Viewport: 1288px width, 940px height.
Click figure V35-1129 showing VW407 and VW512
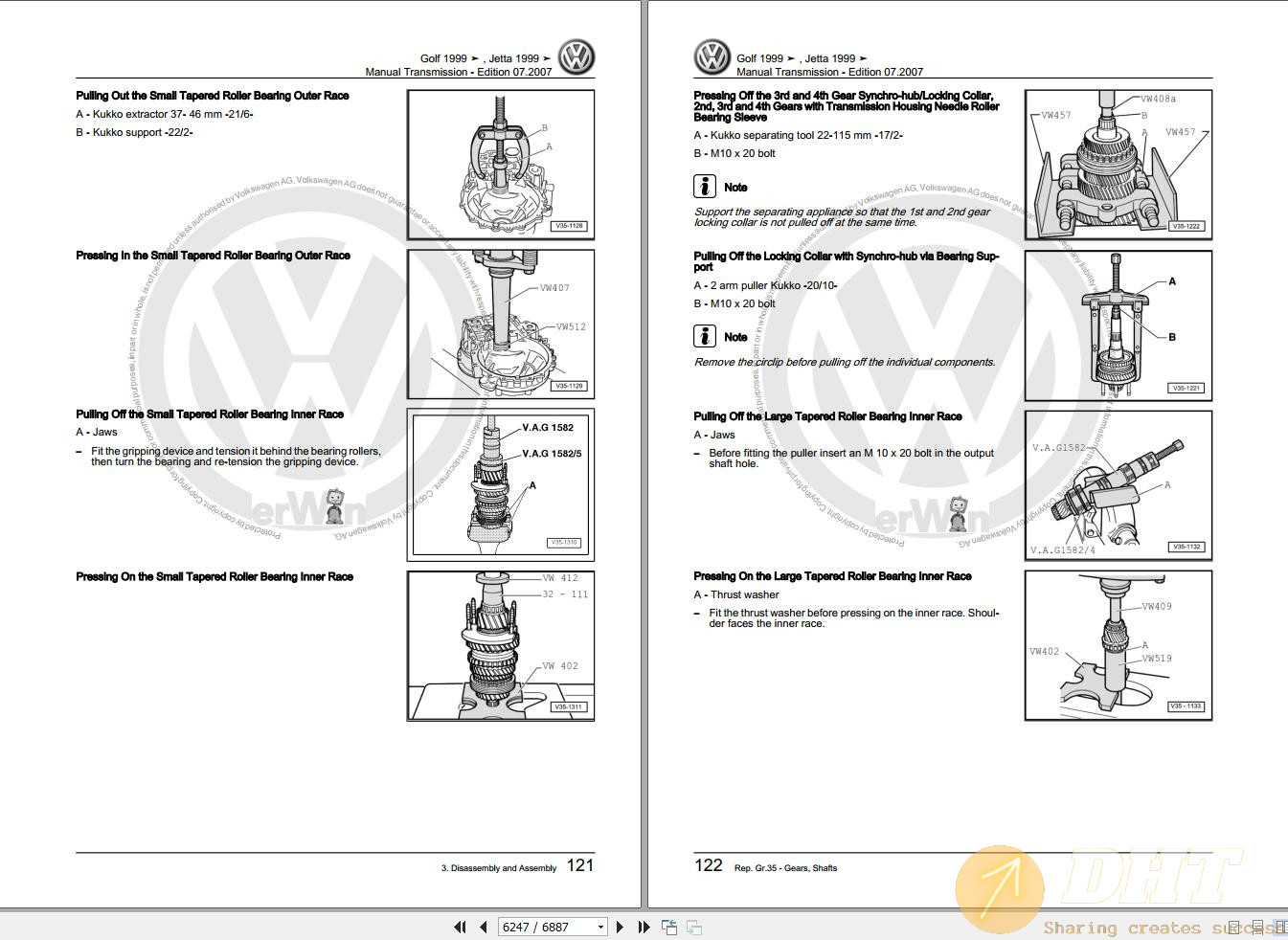click(x=501, y=325)
